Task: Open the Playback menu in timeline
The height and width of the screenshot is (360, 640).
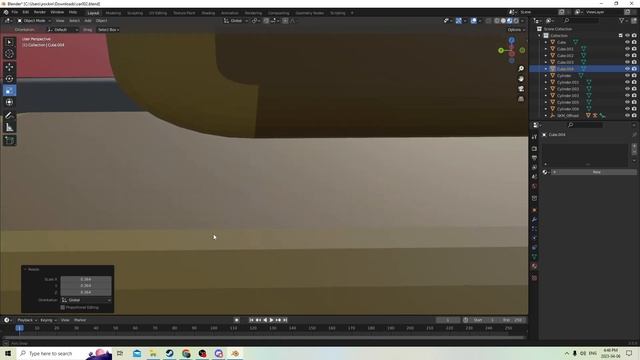Action: [x=27, y=320]
